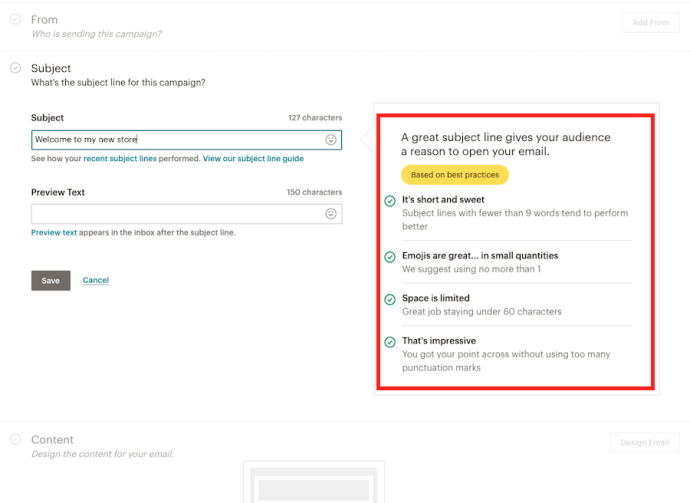The width and height of the screenshot is (690, 503).
Task: Click the Subject section checkmark icon
Action: click(15, 68)
